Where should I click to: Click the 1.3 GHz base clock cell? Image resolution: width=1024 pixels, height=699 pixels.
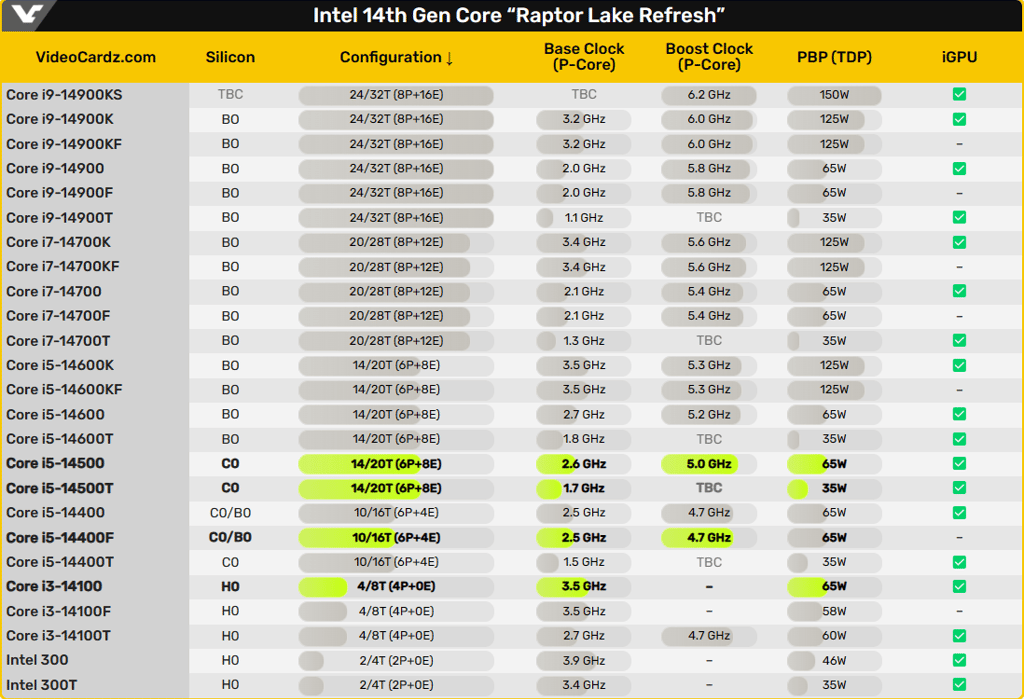tap(584, 340)
